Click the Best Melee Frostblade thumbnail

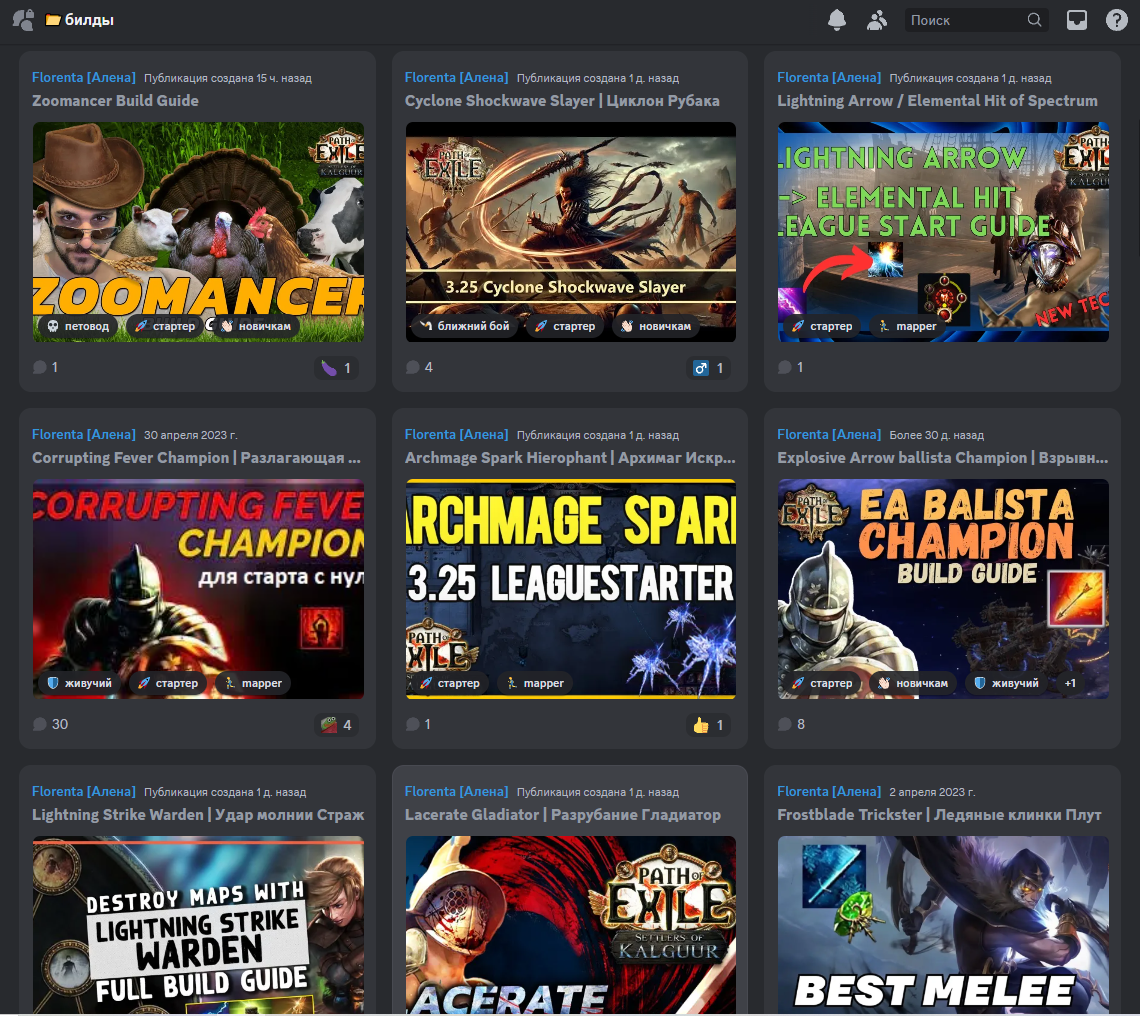[943, 924]
